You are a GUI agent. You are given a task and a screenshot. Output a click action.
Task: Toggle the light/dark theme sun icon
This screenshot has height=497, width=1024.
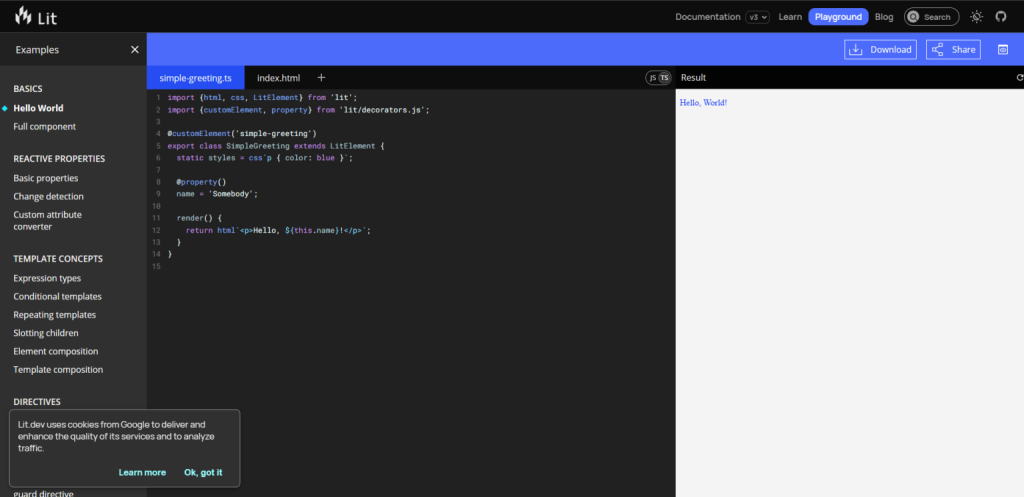pyautogui.click(x=976, y=16)
